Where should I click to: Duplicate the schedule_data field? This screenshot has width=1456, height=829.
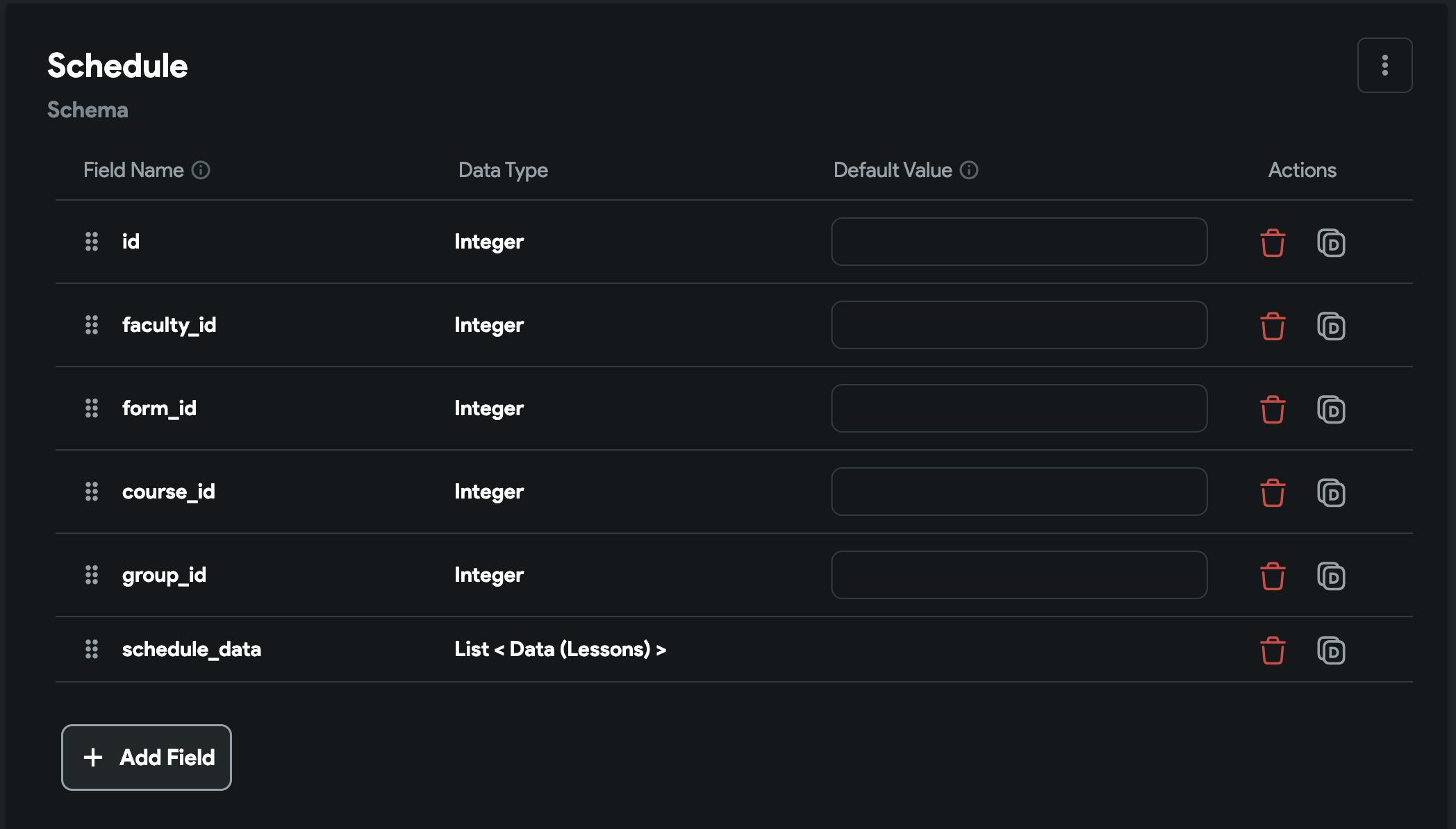pos(1331,650)
